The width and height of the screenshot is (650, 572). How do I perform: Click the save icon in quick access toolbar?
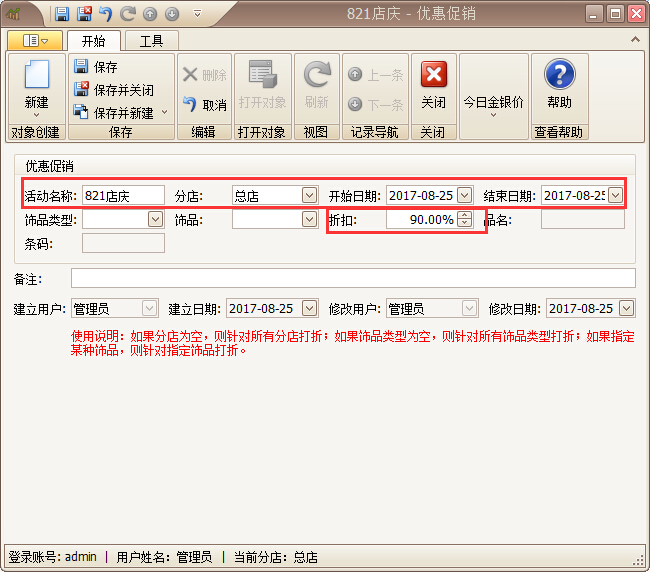(62, 14)
